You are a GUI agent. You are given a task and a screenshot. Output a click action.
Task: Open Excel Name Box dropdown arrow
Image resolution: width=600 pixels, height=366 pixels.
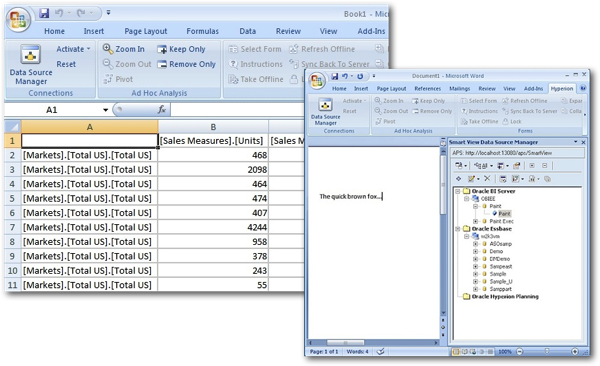pos(105,110)
